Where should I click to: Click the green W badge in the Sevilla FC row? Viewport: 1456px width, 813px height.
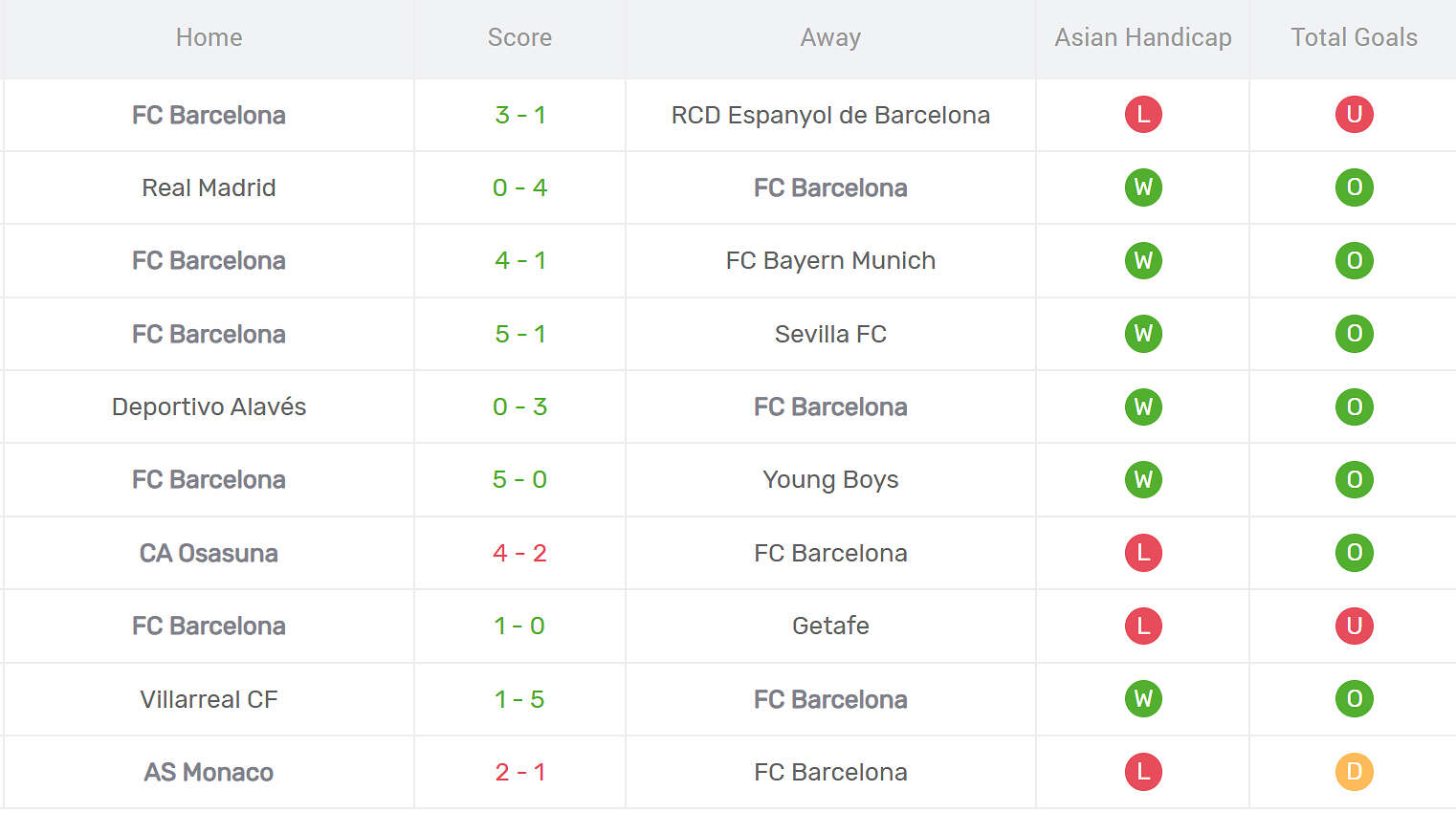click(1143, 334)
